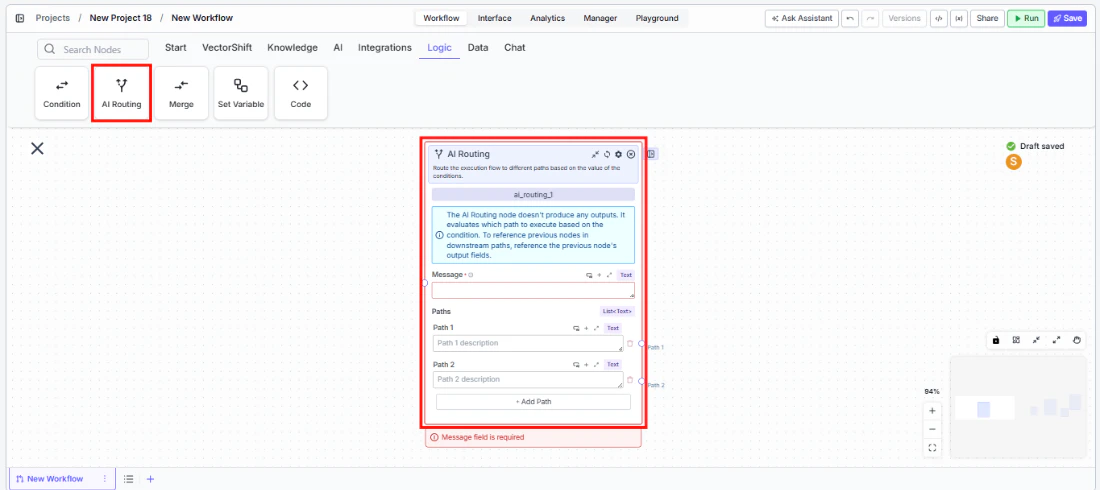Add a Set Variable node
This screenshot has width=1100, height=490.
tap(241, 93)
